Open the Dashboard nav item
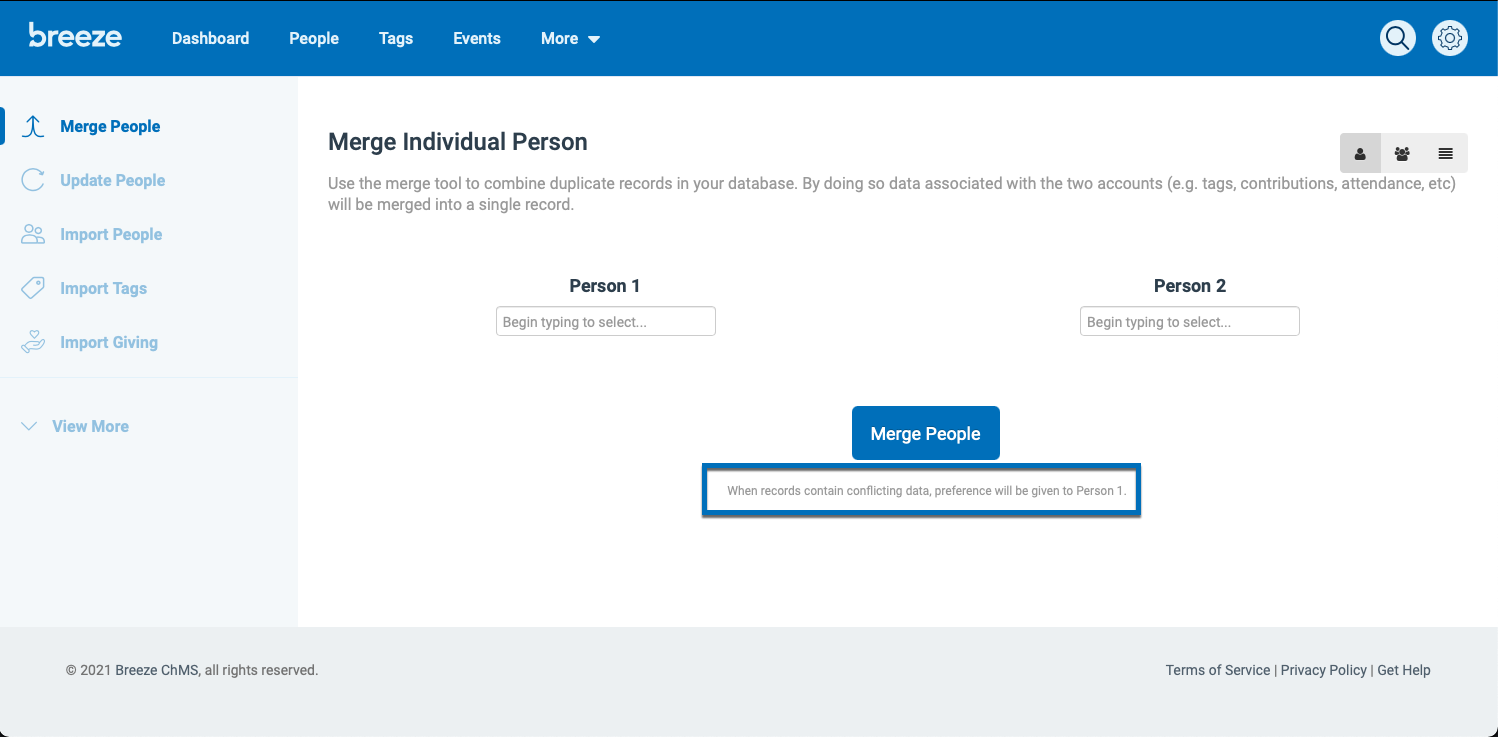This screenshot has height=737, width=1498. tap(210, 39)
